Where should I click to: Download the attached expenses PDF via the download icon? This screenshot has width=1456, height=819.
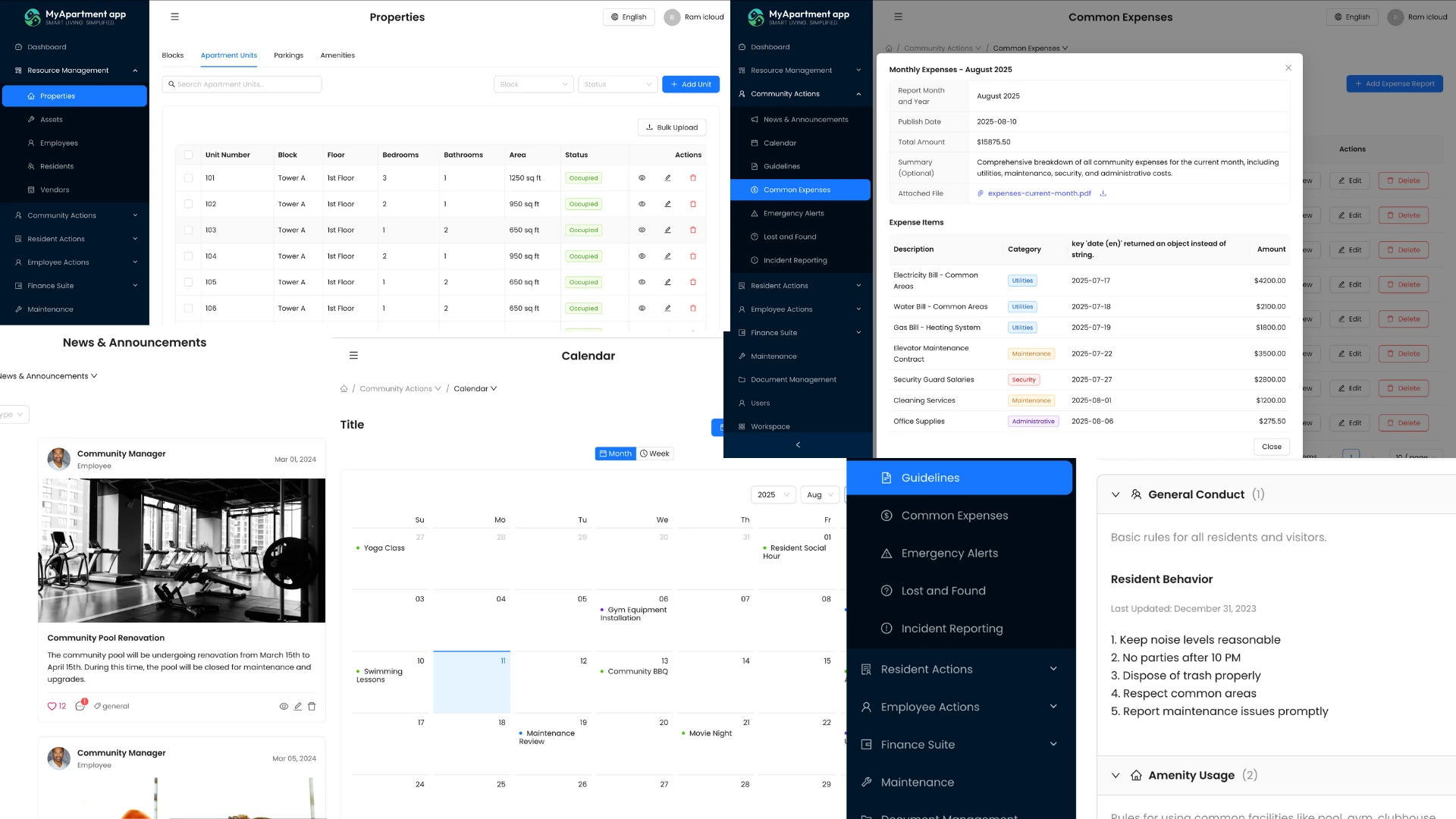coord(1103,193)
